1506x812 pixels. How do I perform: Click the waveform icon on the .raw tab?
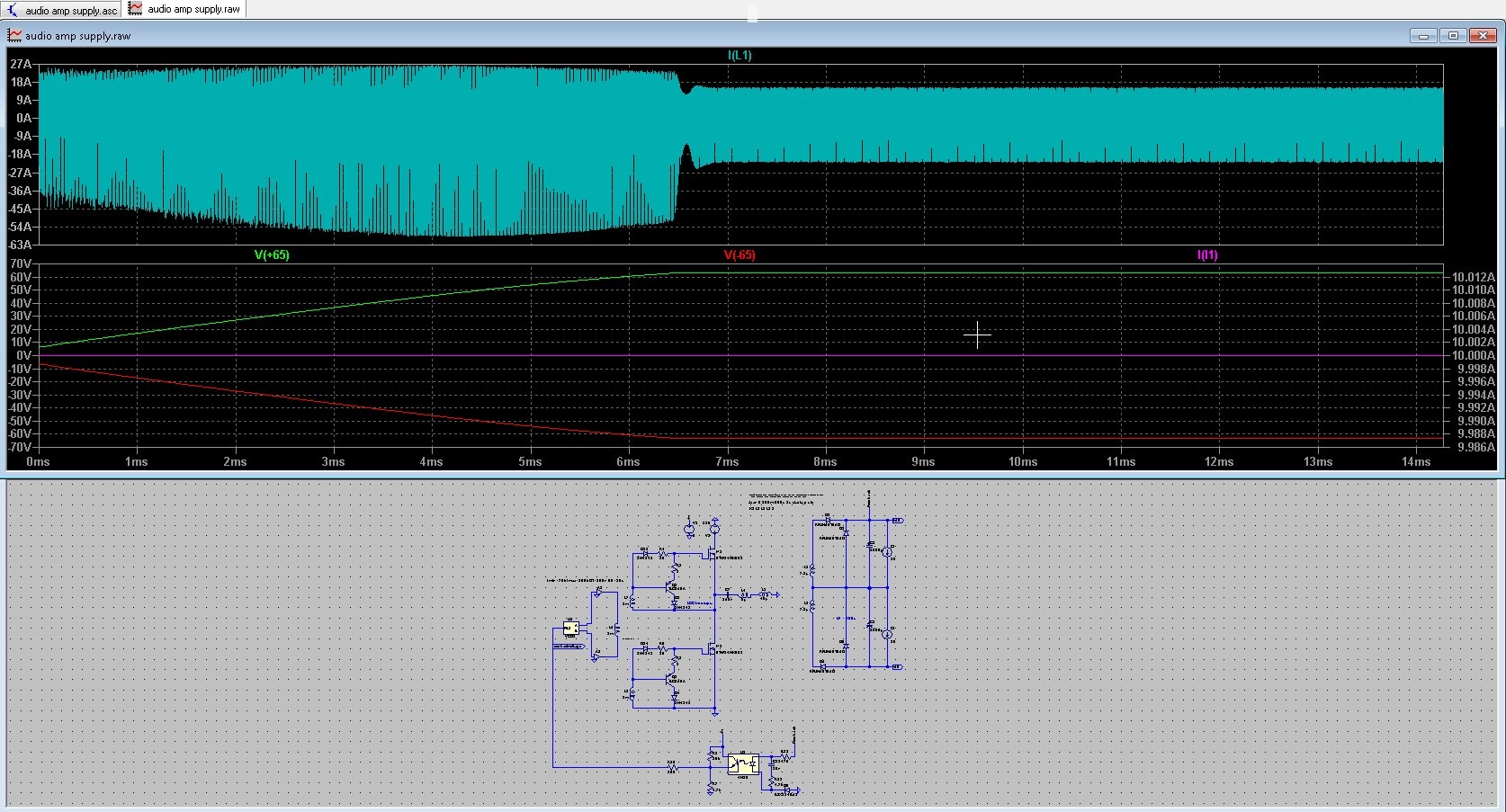(x=135, y=8)
